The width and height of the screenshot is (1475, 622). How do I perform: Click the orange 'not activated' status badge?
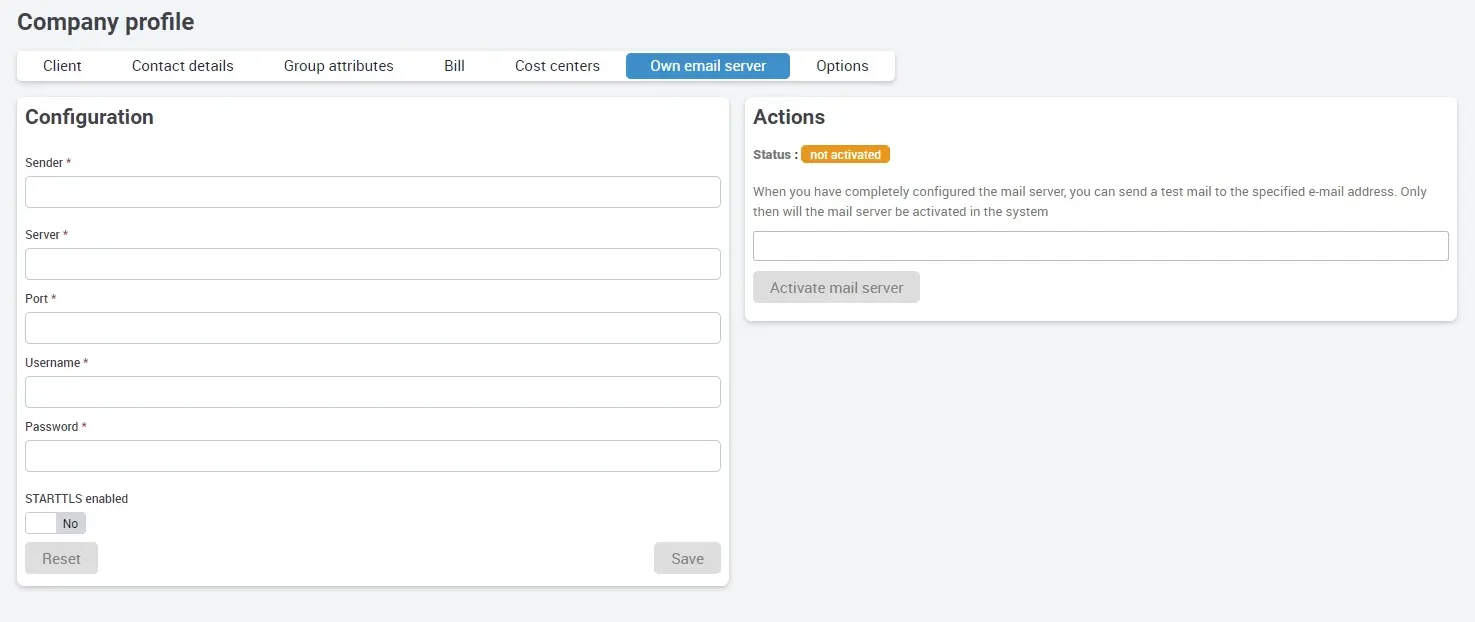click(x=845, y=155)
